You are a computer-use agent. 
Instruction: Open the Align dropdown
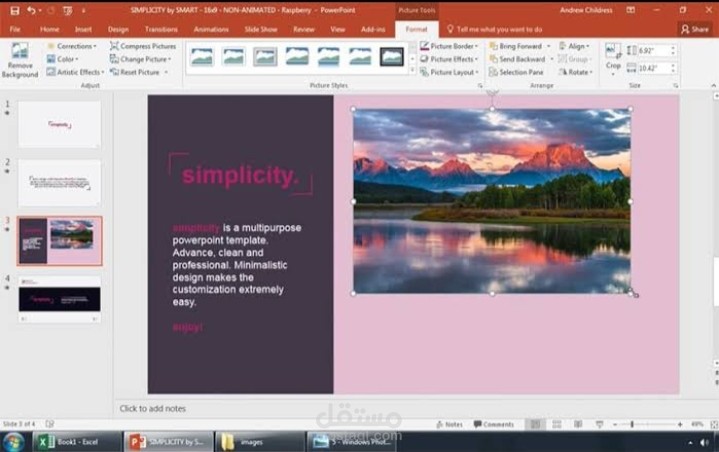tap(574, 46)
